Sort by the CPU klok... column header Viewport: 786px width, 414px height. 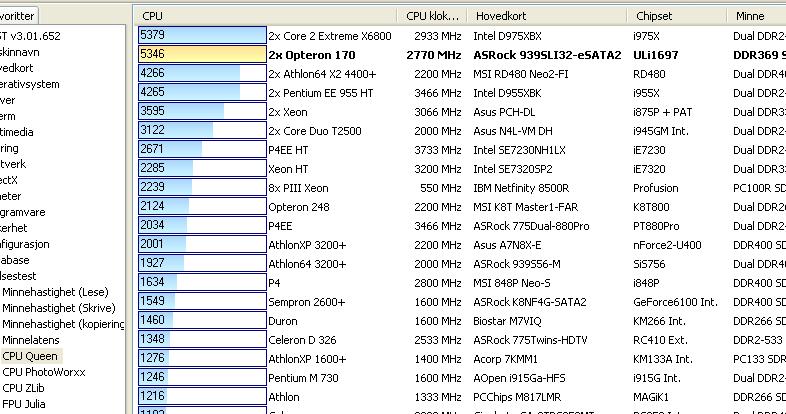(x=432, y=16)
